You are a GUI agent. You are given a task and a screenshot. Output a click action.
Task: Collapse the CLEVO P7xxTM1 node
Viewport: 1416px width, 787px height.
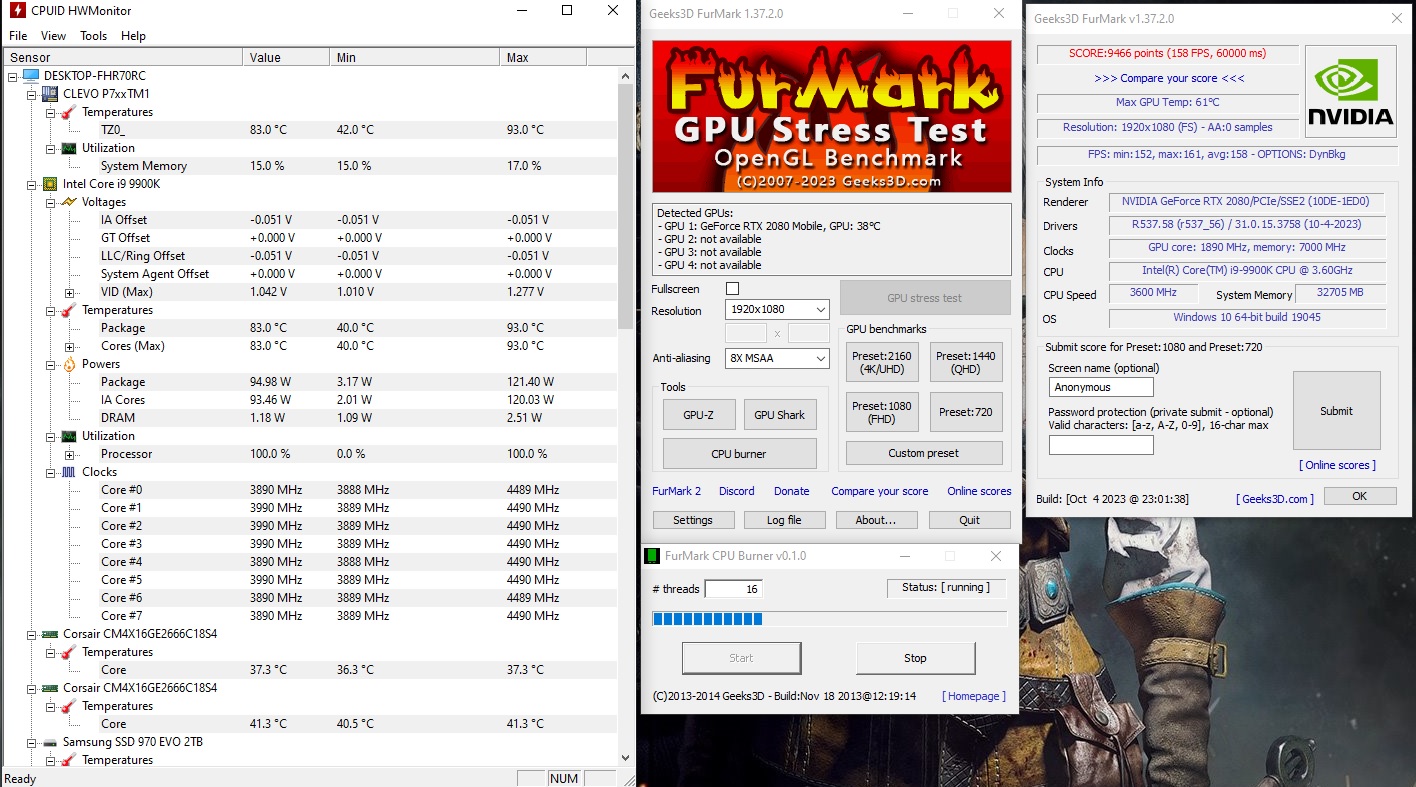click(x=32, y=94)
